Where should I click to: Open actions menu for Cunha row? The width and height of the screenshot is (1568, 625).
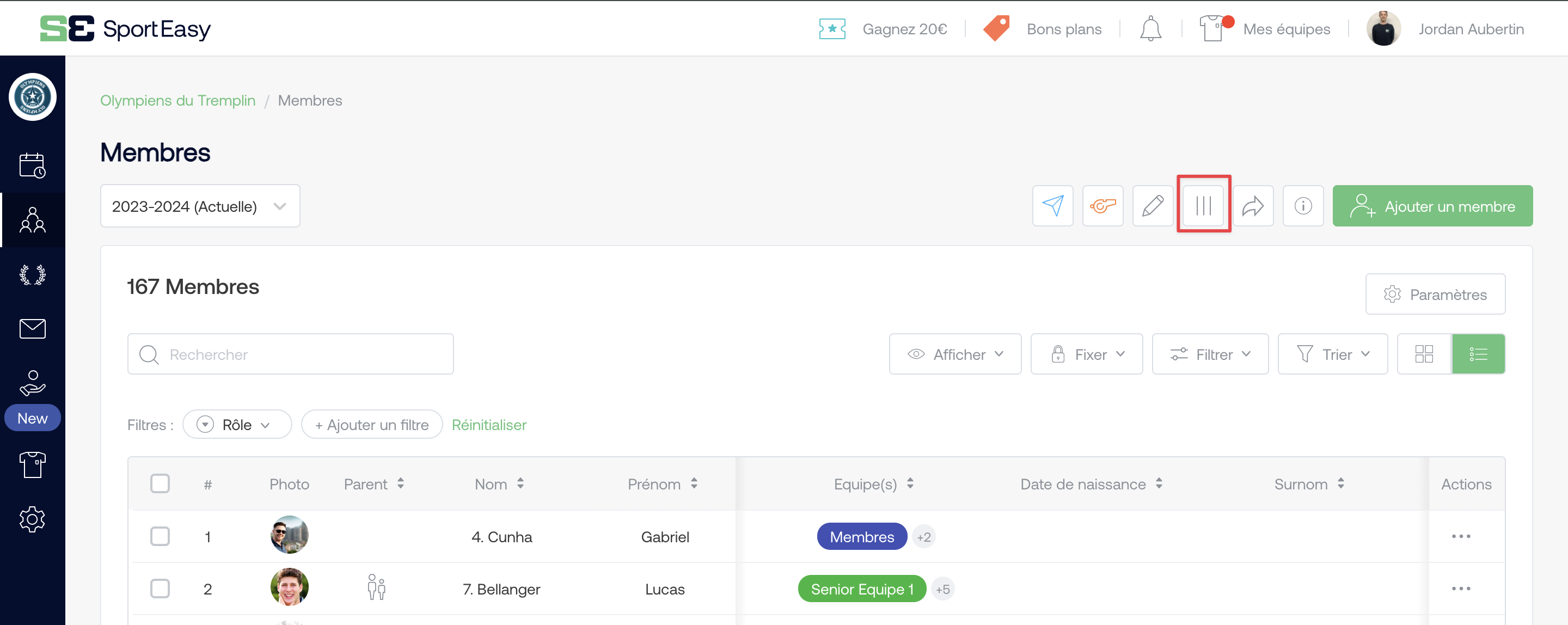click(1460, 536)
